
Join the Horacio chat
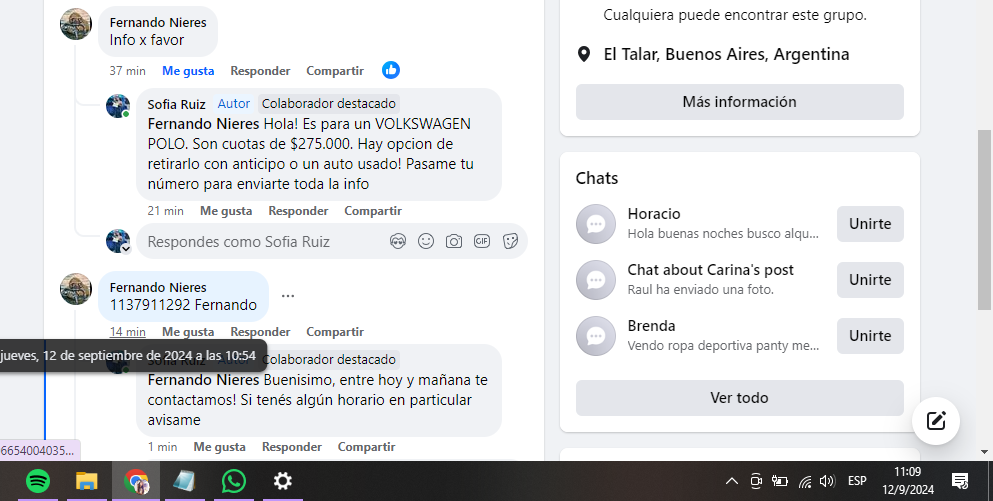tap(869, 224)
